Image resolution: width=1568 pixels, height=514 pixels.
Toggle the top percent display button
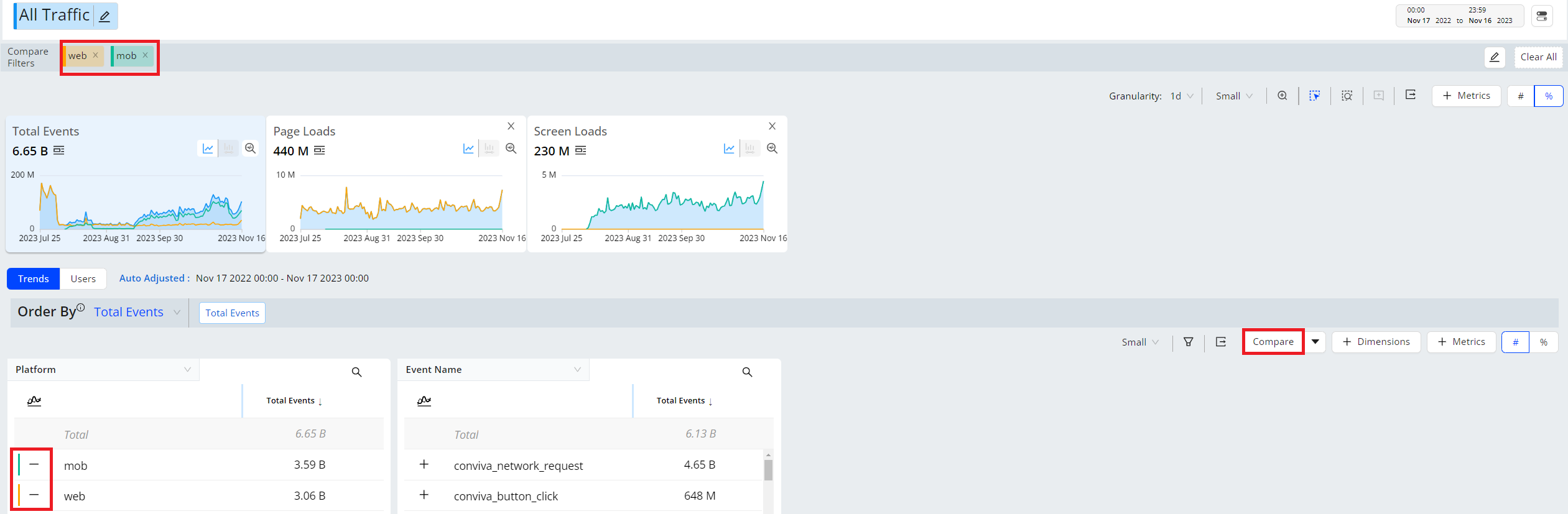pos(1548,96)
